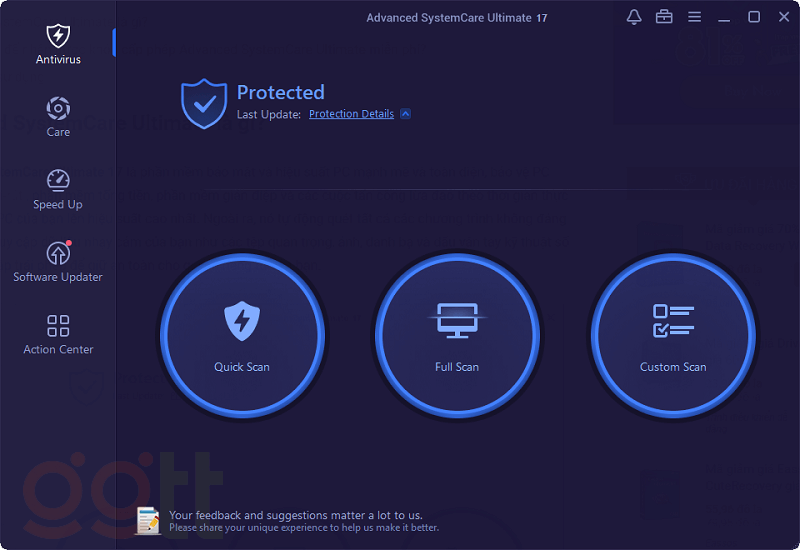The height and width of the screenshot is (550, 800).
Task: Click the Protected shield status icon
Action: pos(204,103)
